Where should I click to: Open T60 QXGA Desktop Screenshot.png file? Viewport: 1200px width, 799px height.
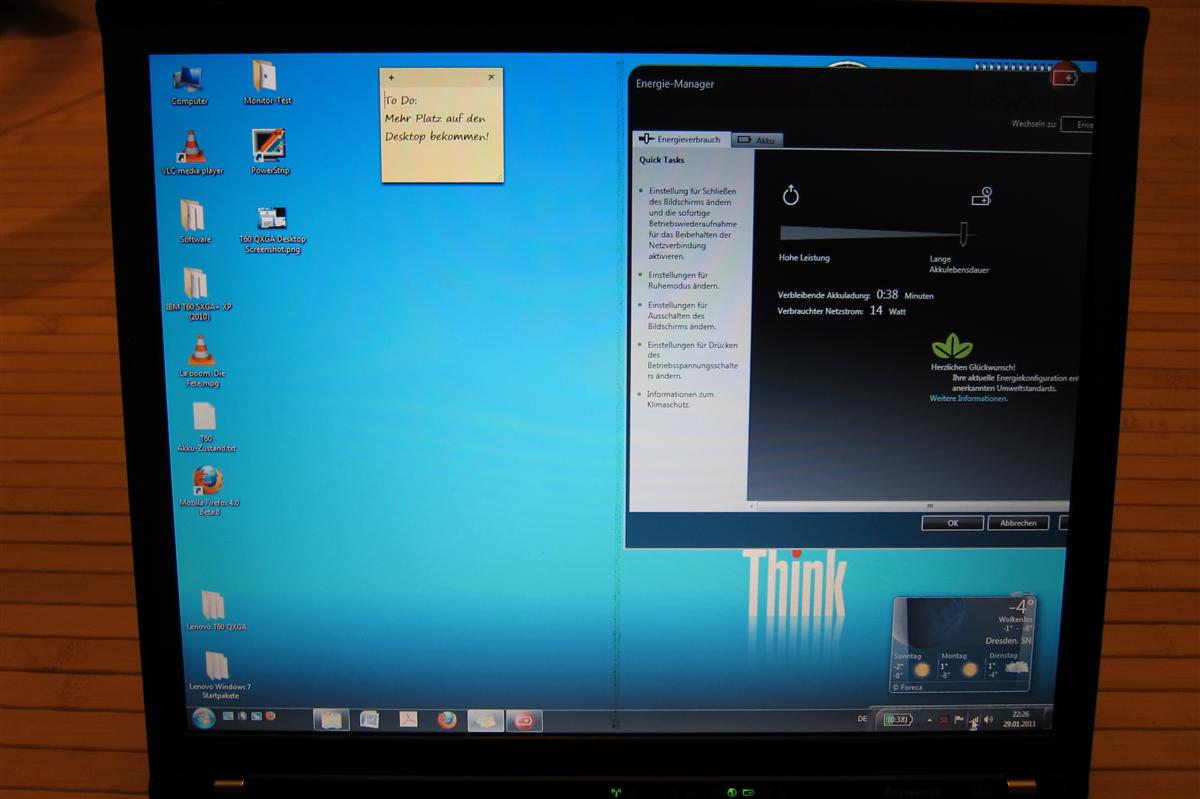(x=272, y=229)
